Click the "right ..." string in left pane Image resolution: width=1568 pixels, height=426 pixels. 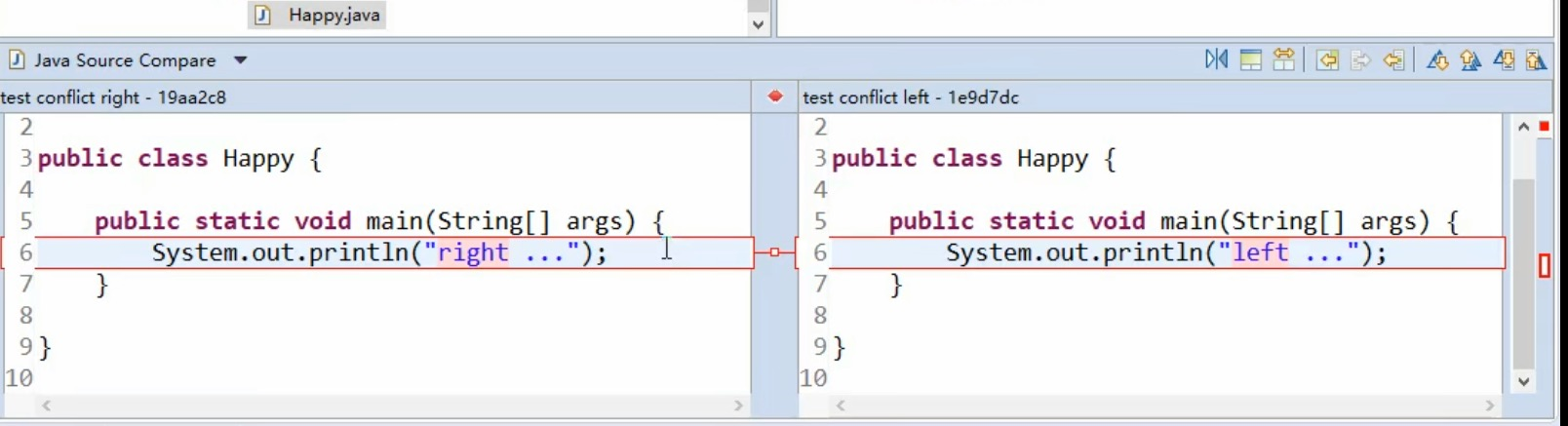tap(501, 252)
